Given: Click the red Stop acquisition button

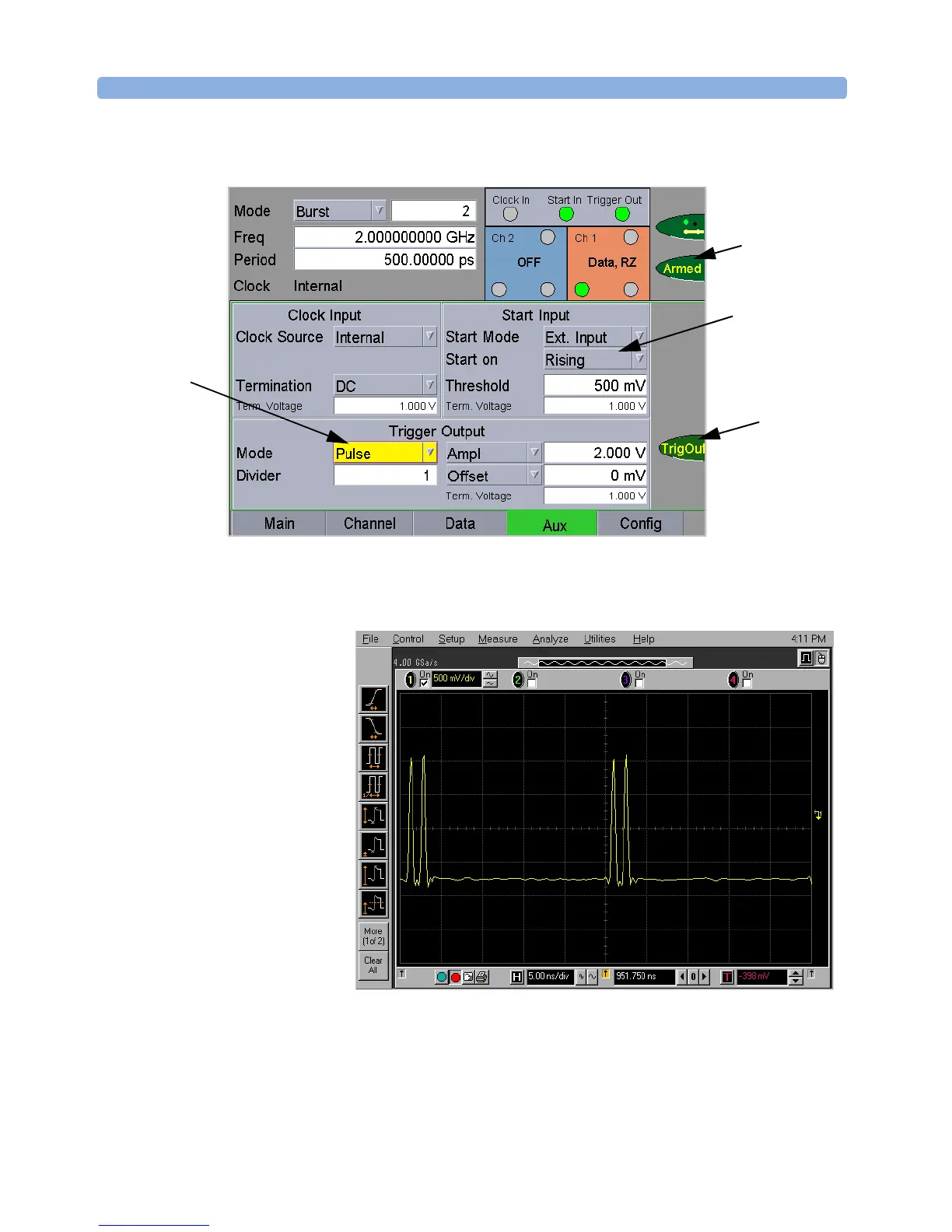Looking at the screenshot, I should tap(456, 977).
